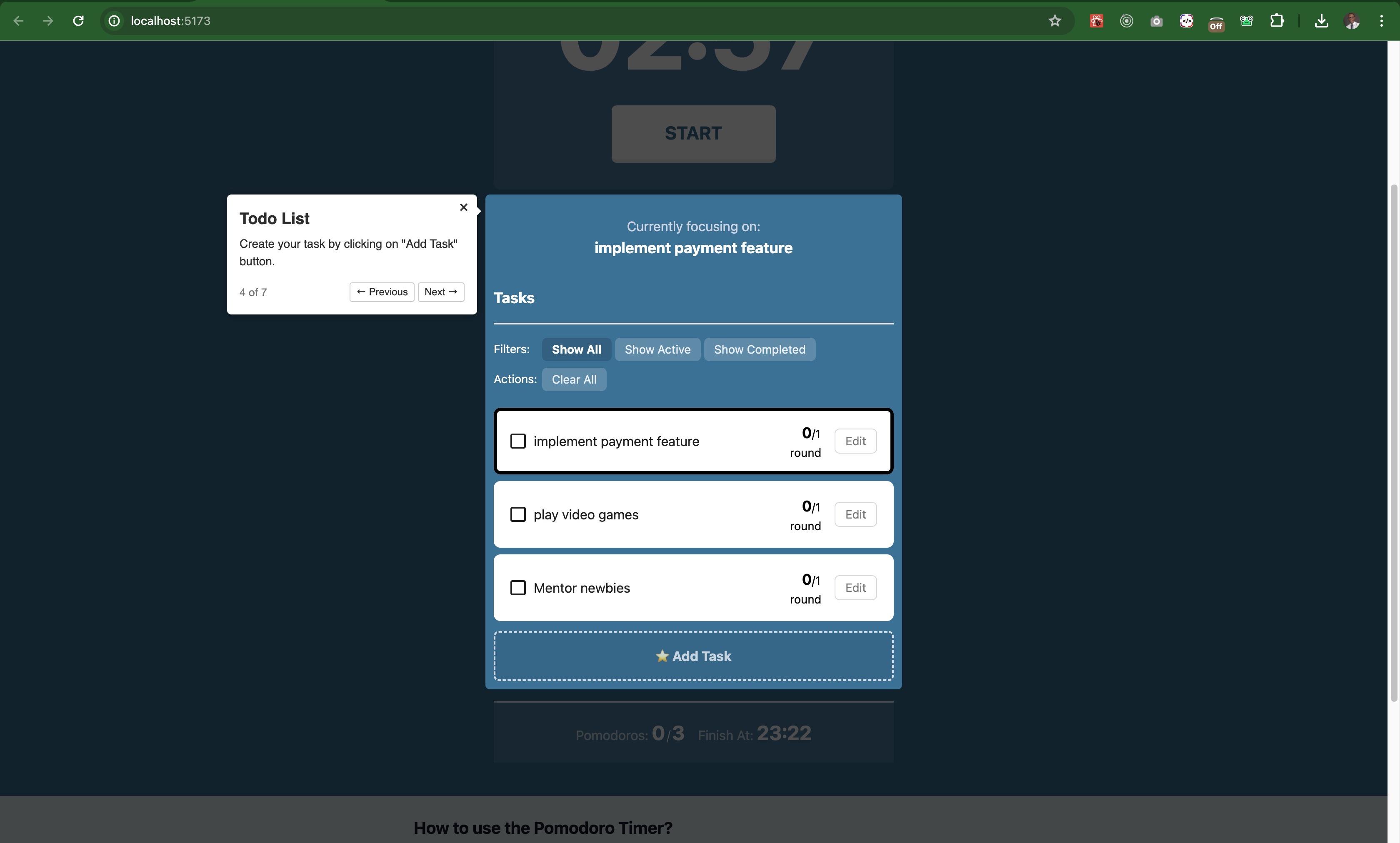Screen dimensions: 1400x843
Task: Edit the Mentor newbies task
Action: pyautogui.click(x=855, y=588)
